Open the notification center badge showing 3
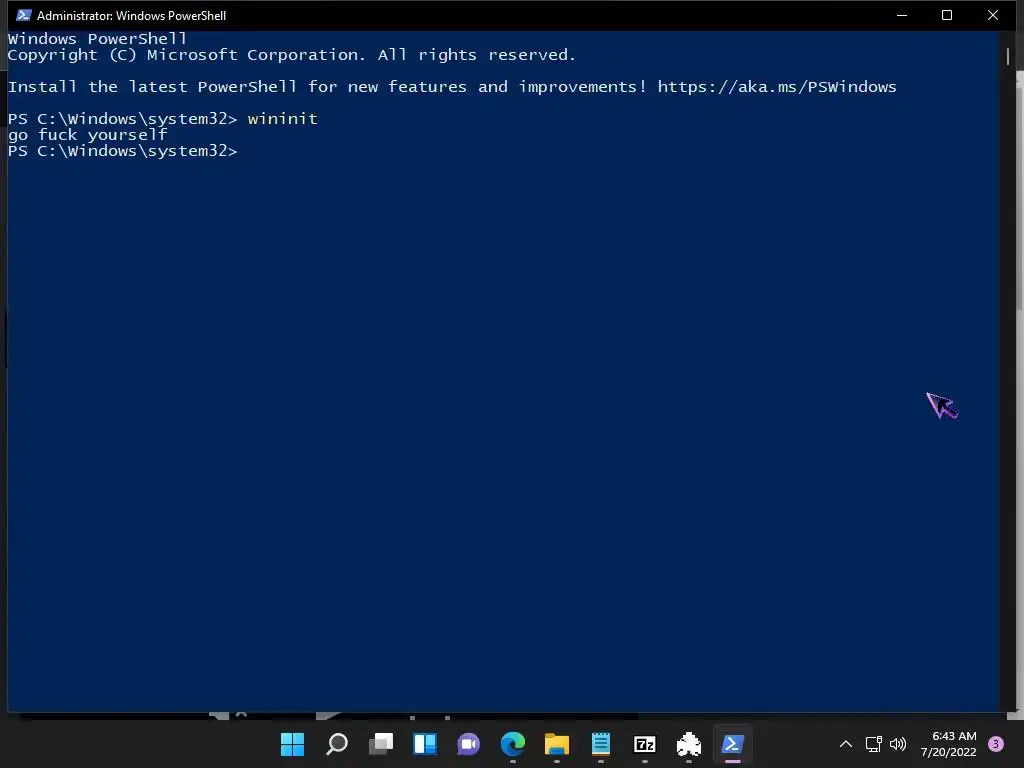1024x768 pixels. click(996, 744)
